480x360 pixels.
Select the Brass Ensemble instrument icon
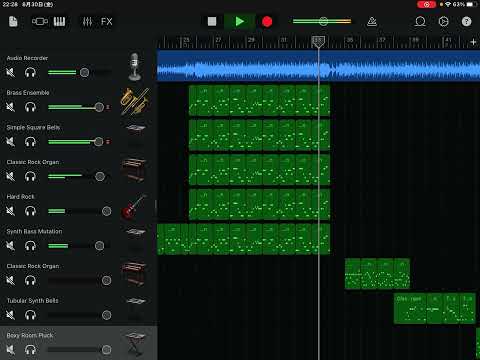click(x=135, y=101)
